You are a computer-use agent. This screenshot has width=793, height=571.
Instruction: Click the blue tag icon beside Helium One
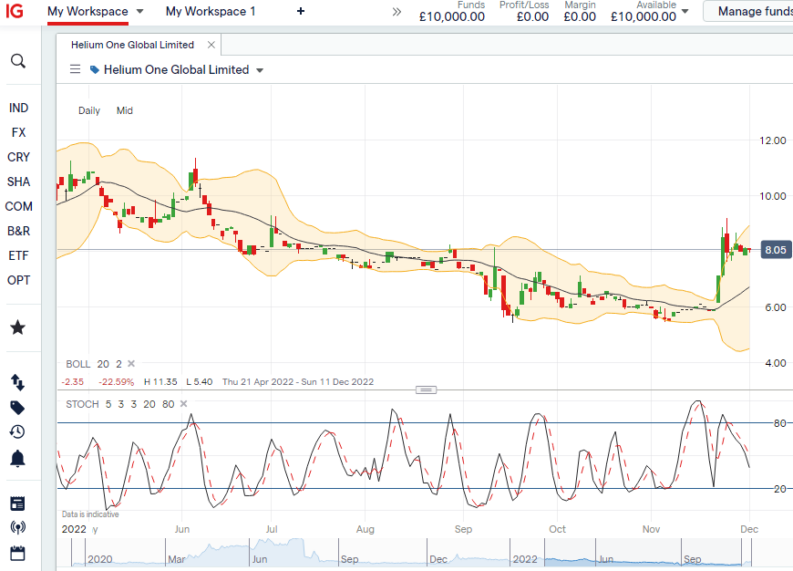94,70
